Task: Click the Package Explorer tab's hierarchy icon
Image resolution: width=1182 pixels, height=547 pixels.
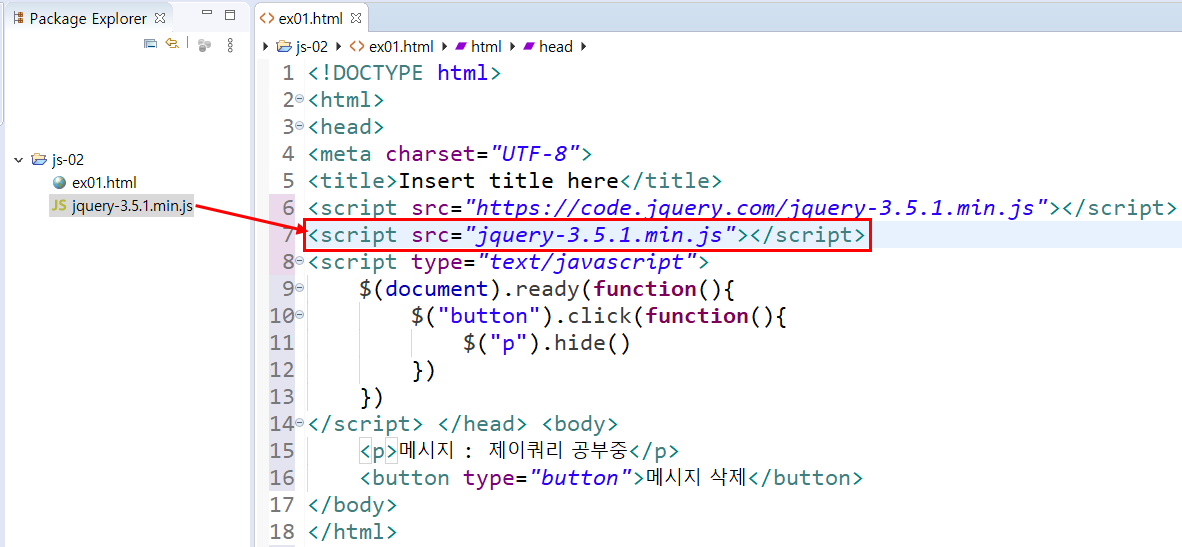Action: [x=19, y=18]
